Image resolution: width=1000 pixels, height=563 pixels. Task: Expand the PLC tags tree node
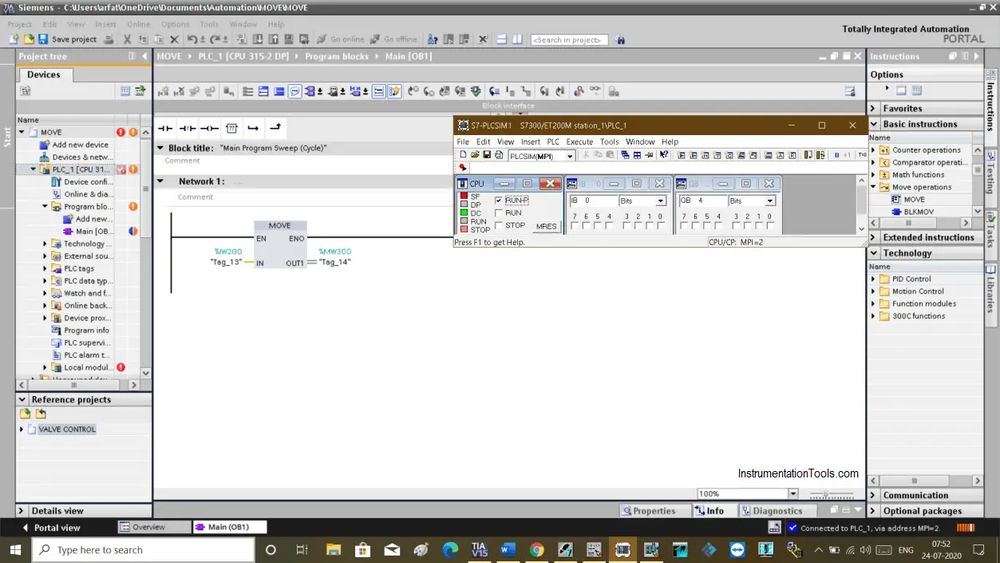tap(45, 268)
